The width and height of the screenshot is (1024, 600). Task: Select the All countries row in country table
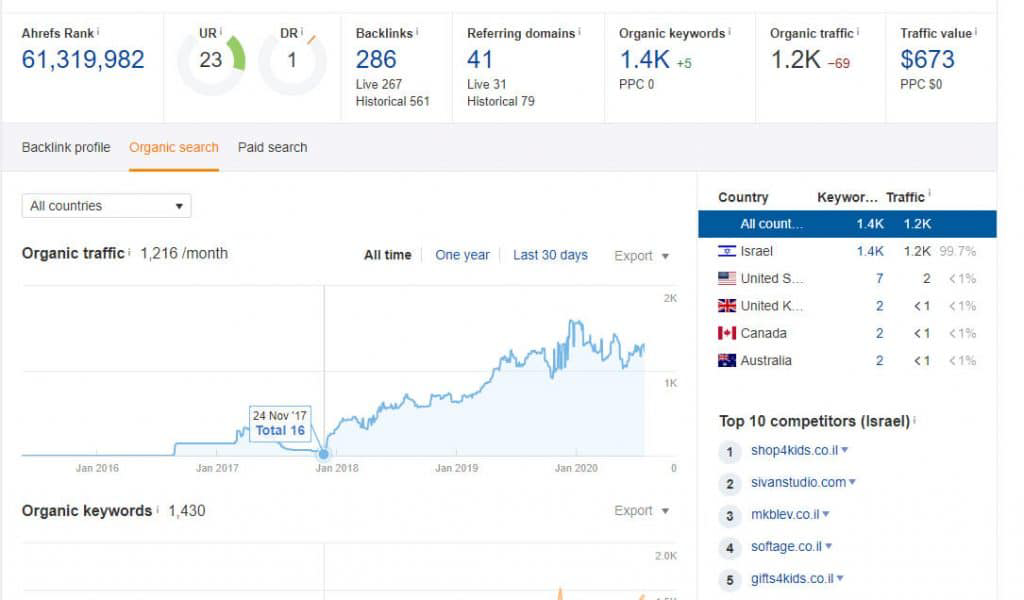[x=847, y=224]
